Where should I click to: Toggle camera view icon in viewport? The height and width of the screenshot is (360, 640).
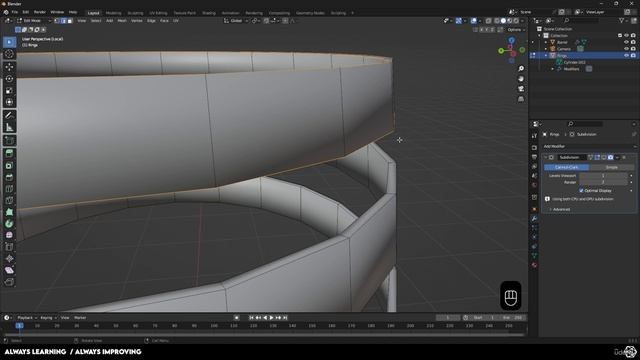521,89
